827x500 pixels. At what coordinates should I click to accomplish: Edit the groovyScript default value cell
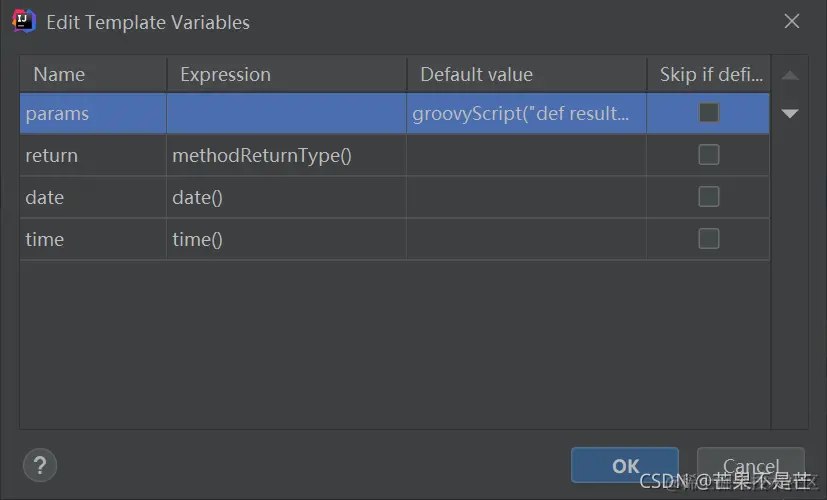click(526, 113)
